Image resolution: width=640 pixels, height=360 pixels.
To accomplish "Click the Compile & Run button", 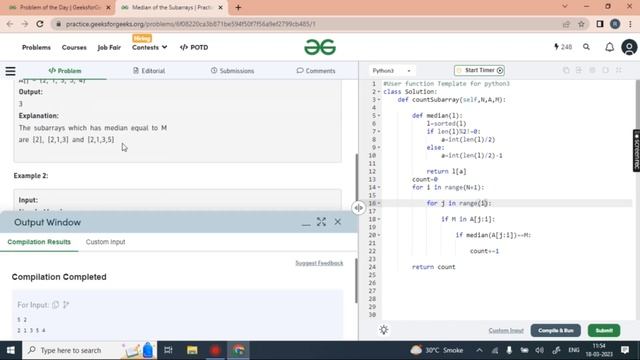I will click(556, 330).
